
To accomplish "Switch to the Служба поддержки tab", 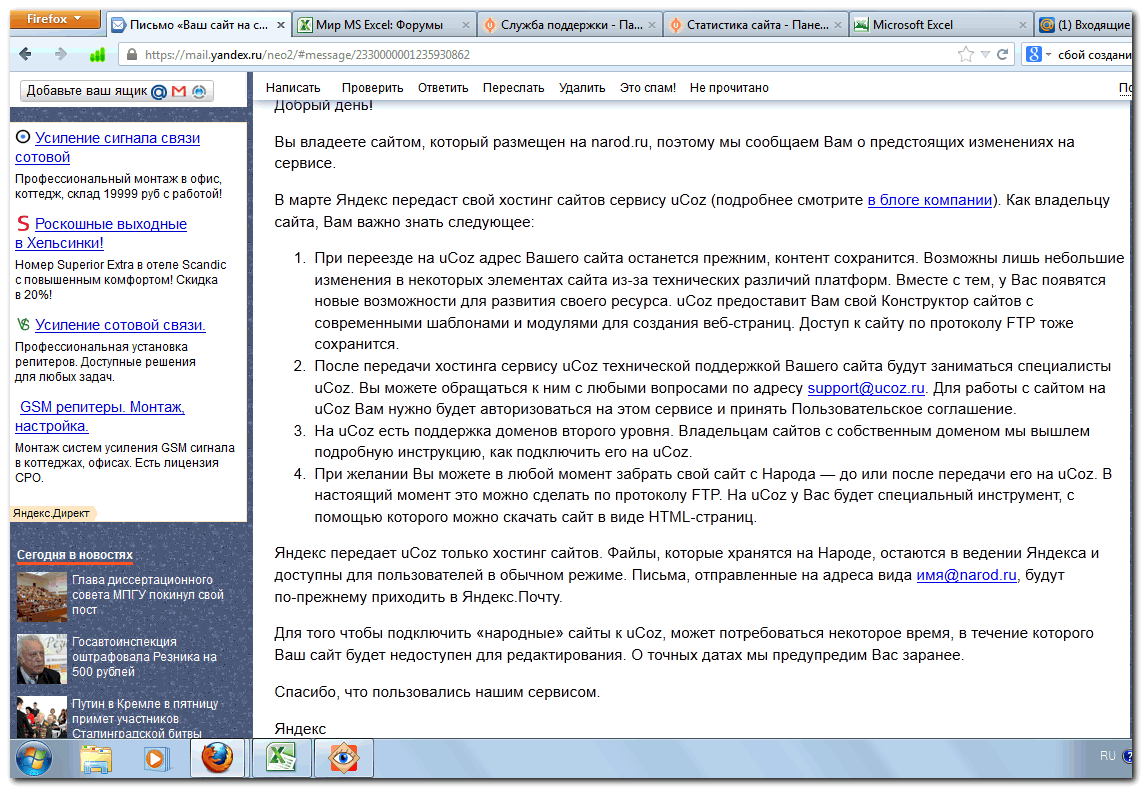I will pyautogui.click(x=570, y=25).
